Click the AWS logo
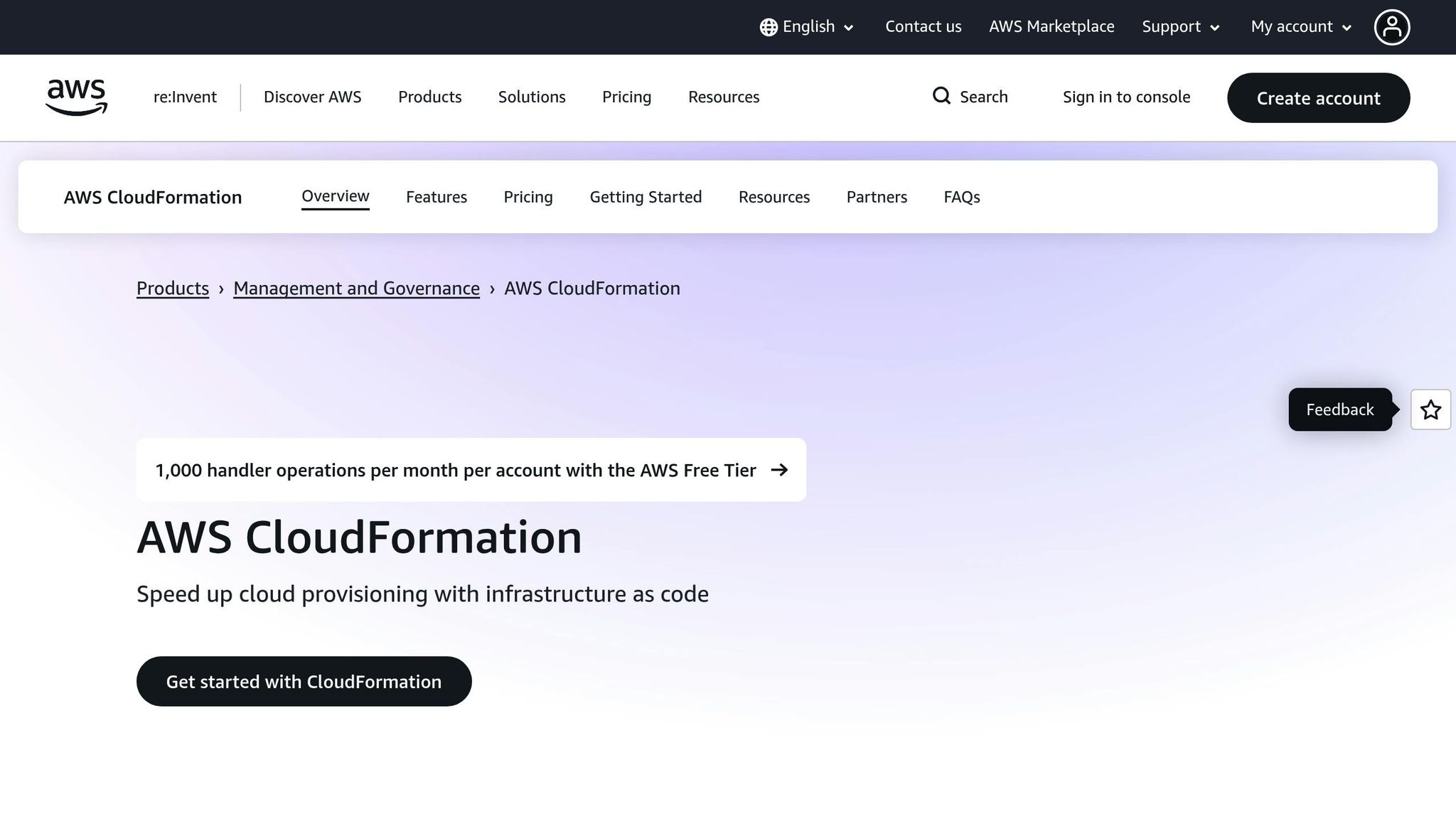 [75, 97]
